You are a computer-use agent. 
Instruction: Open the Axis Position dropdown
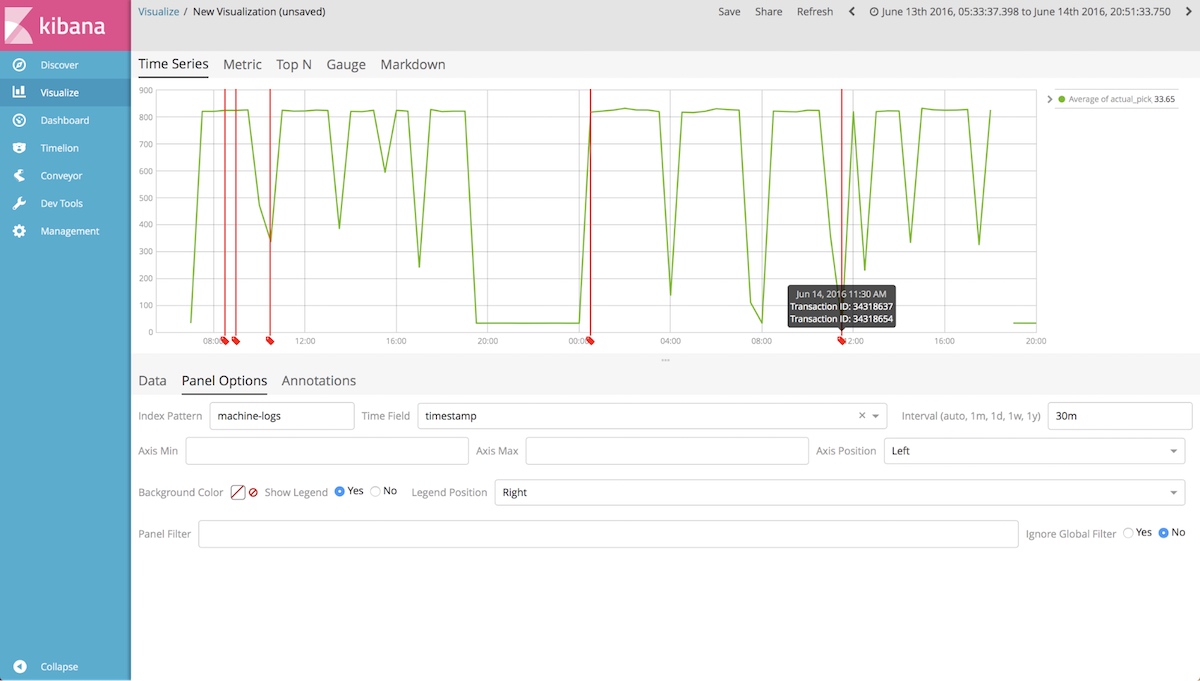coord(1034,451)
